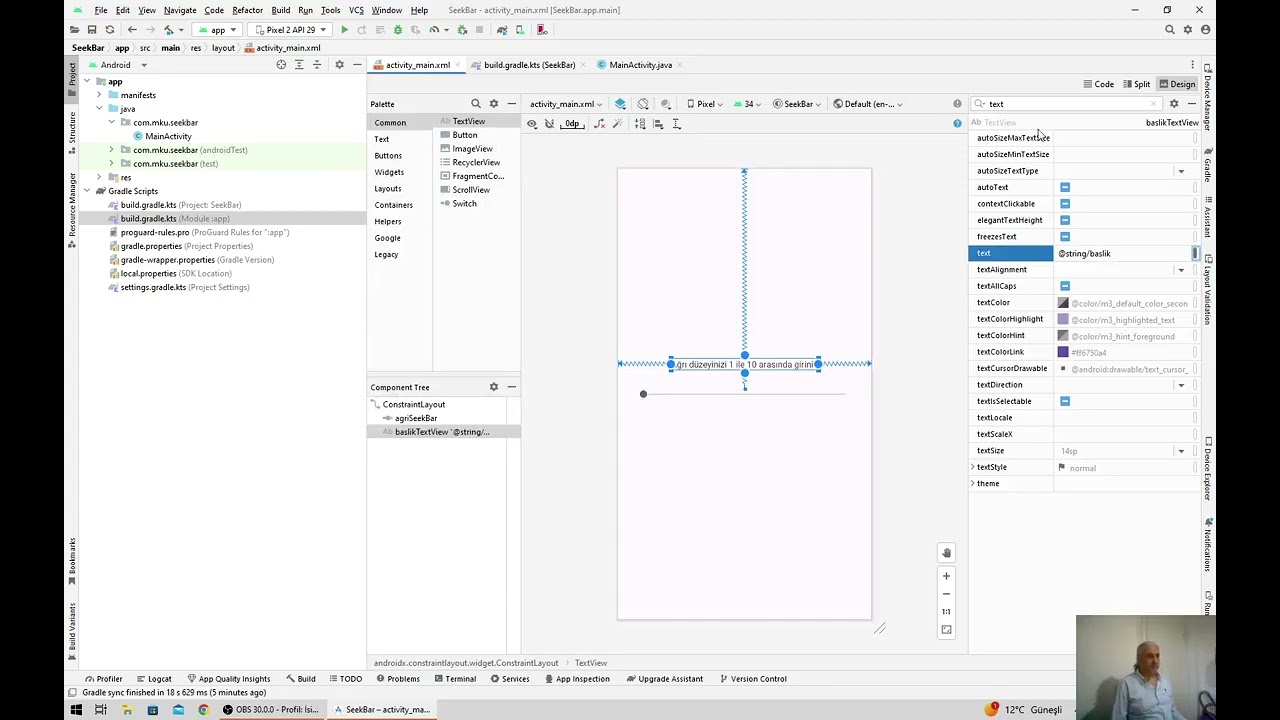The image size is (1280, 720).
Task: Open the Pixel 2 API 29 device dropdown
Action: (x=290, y=30)
